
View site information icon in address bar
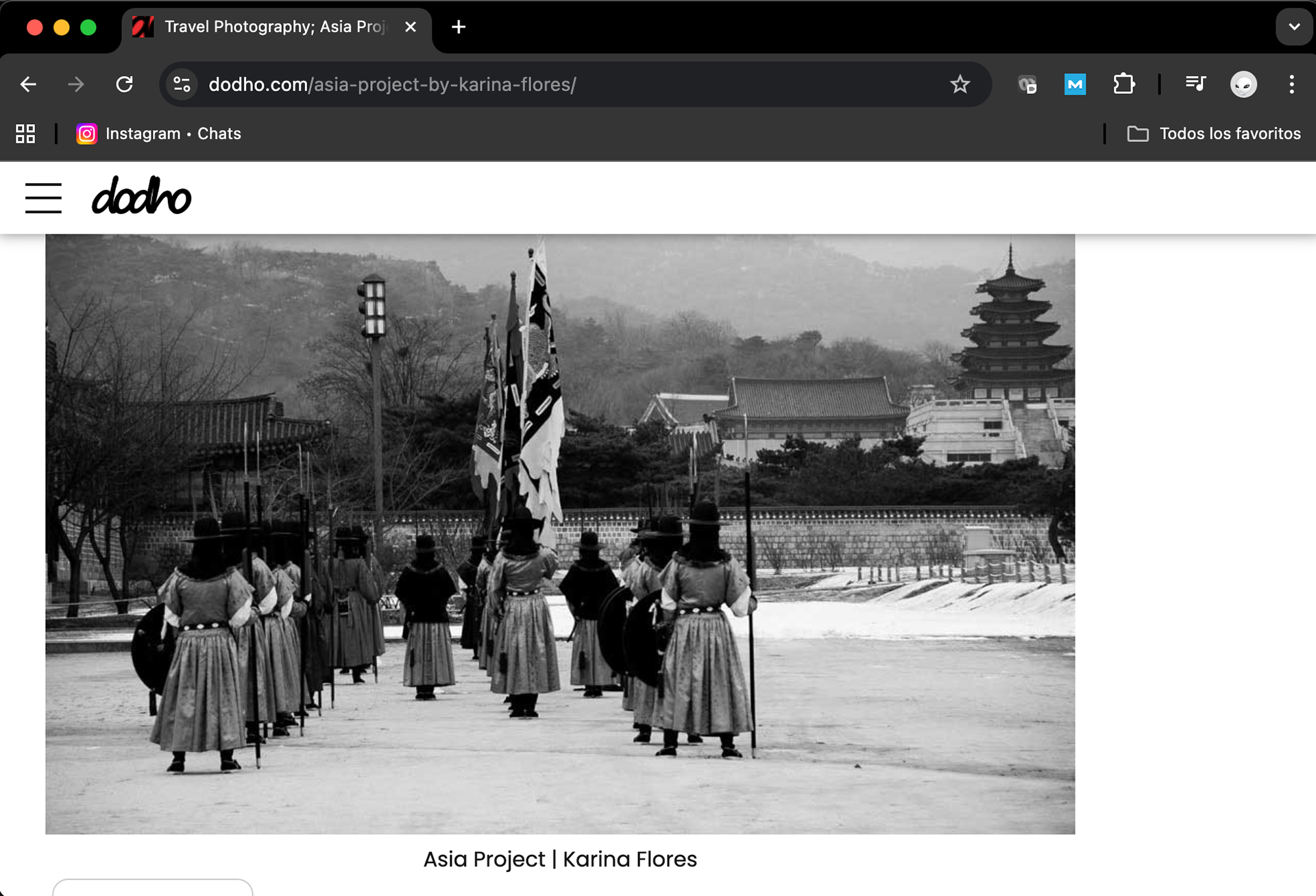tap(182, 84)
